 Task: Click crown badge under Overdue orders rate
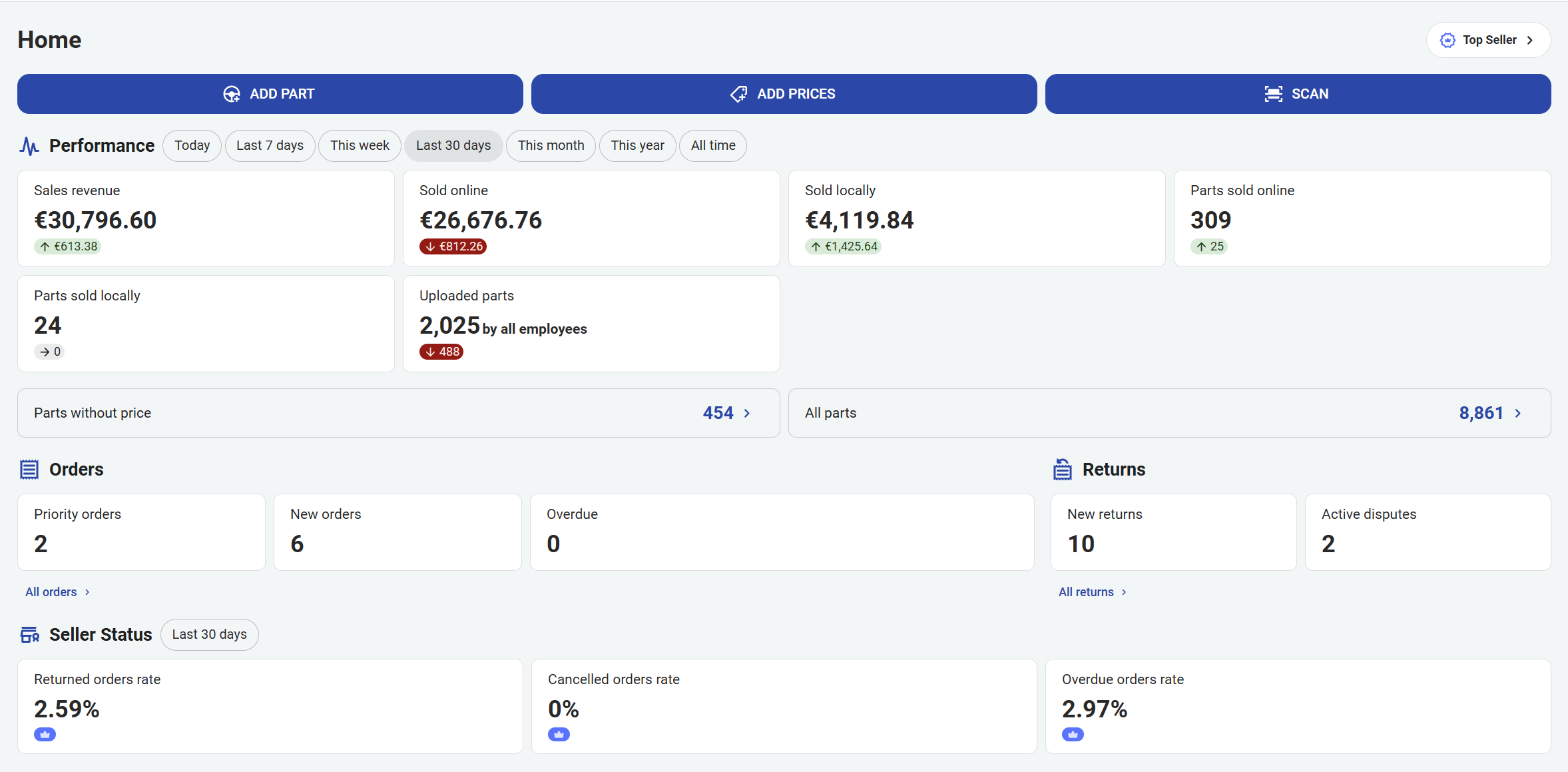(x=1073, y=735)
